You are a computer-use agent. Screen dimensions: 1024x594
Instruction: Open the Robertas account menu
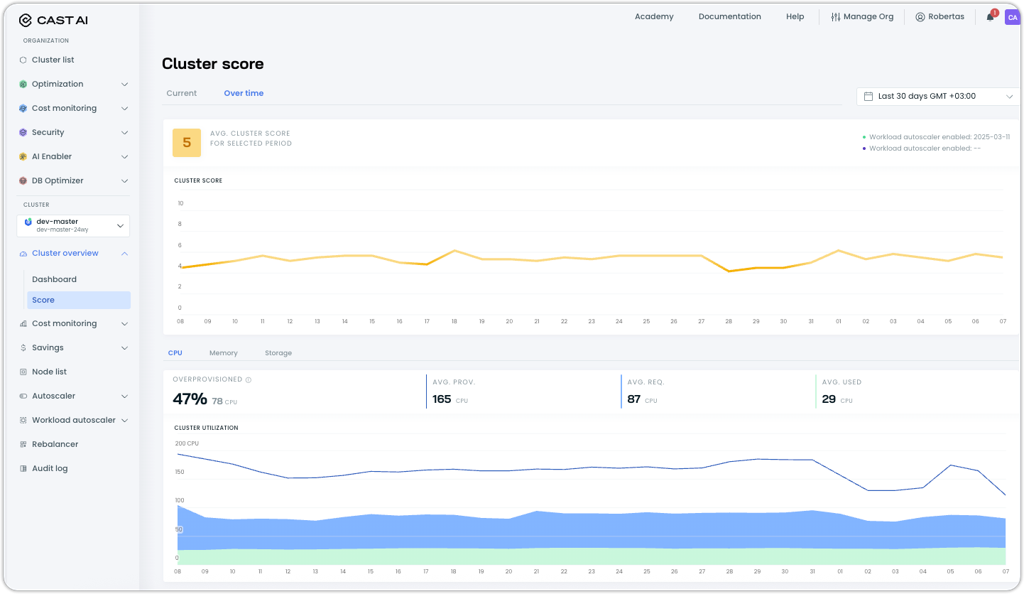(940, 17)
